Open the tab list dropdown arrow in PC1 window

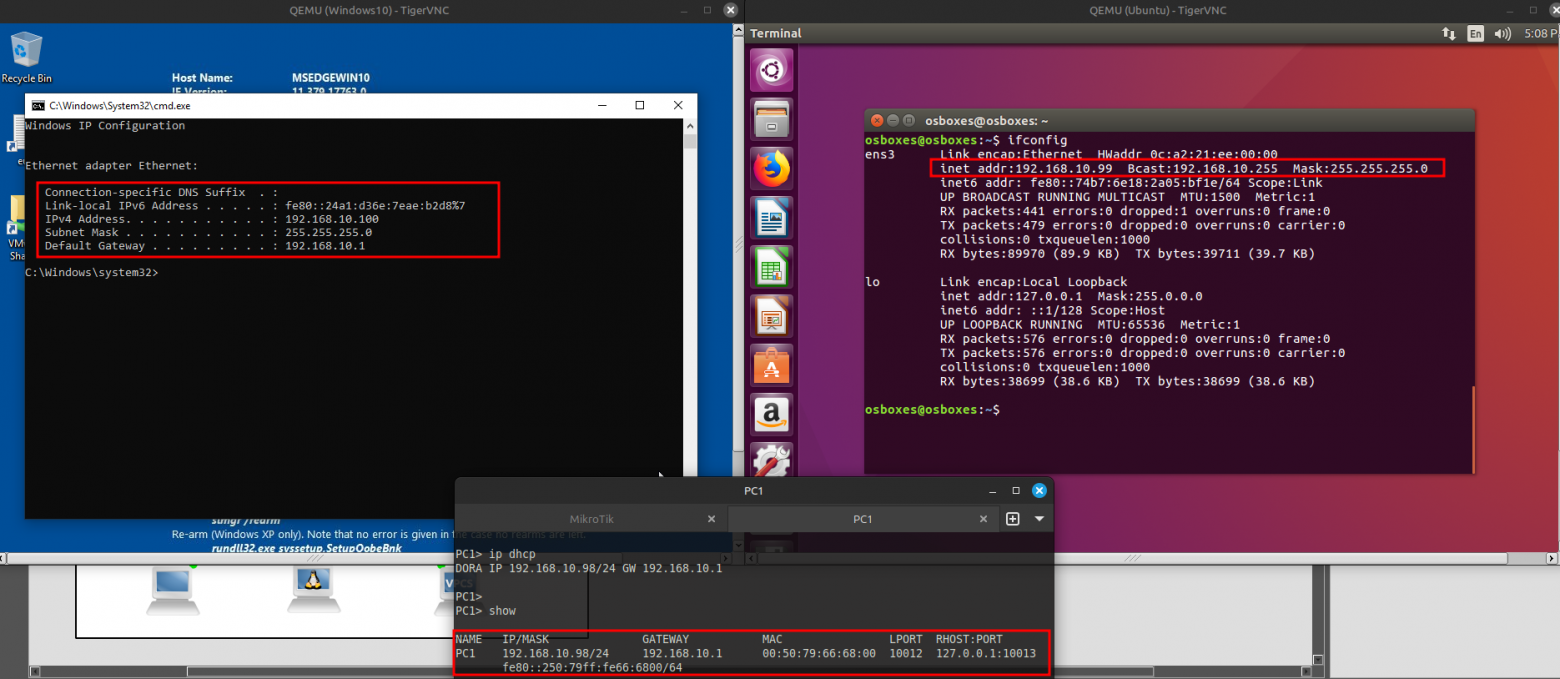coord(1039,519)
